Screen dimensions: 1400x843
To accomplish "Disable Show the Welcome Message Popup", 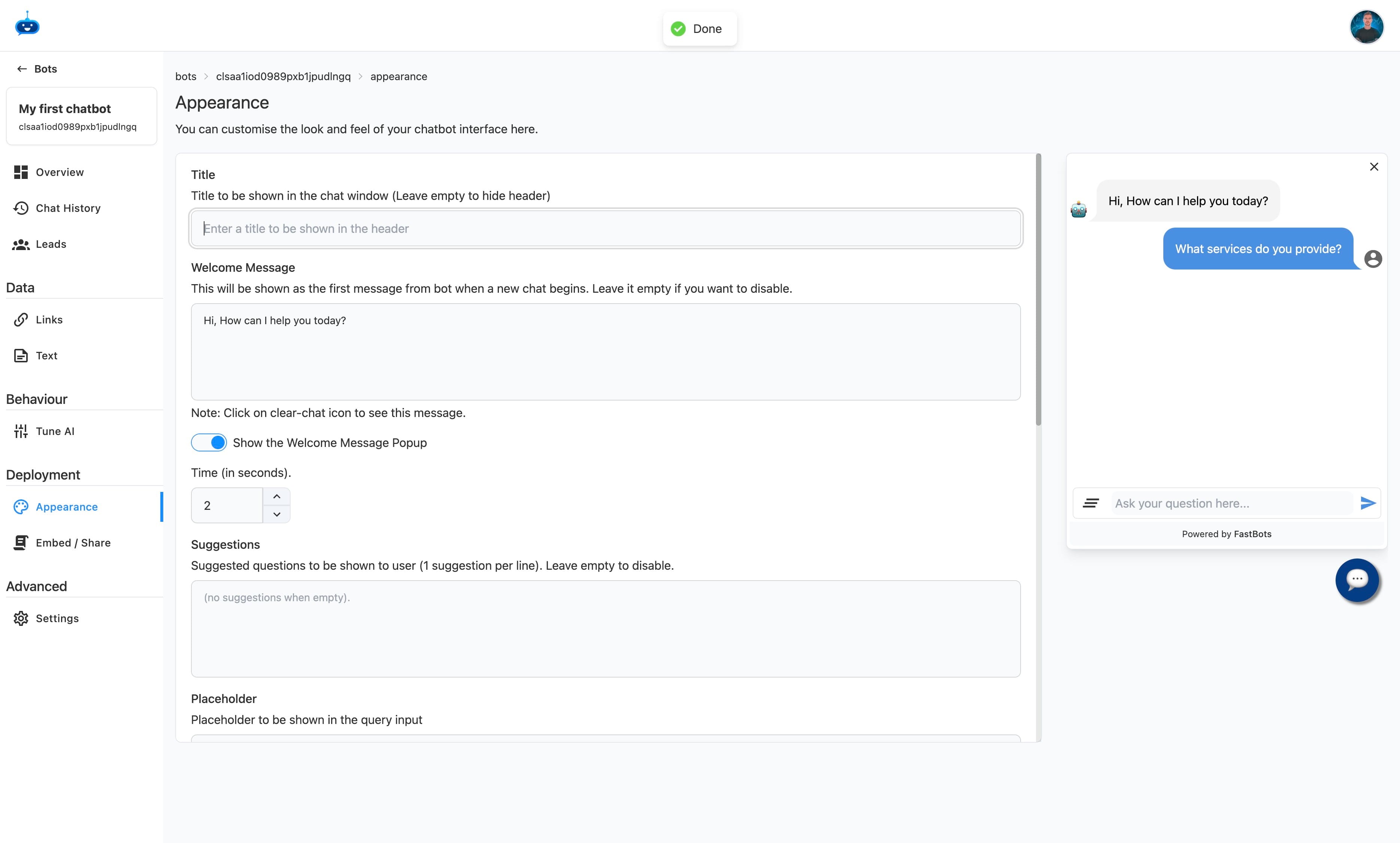I will click(x=209, y=442).
